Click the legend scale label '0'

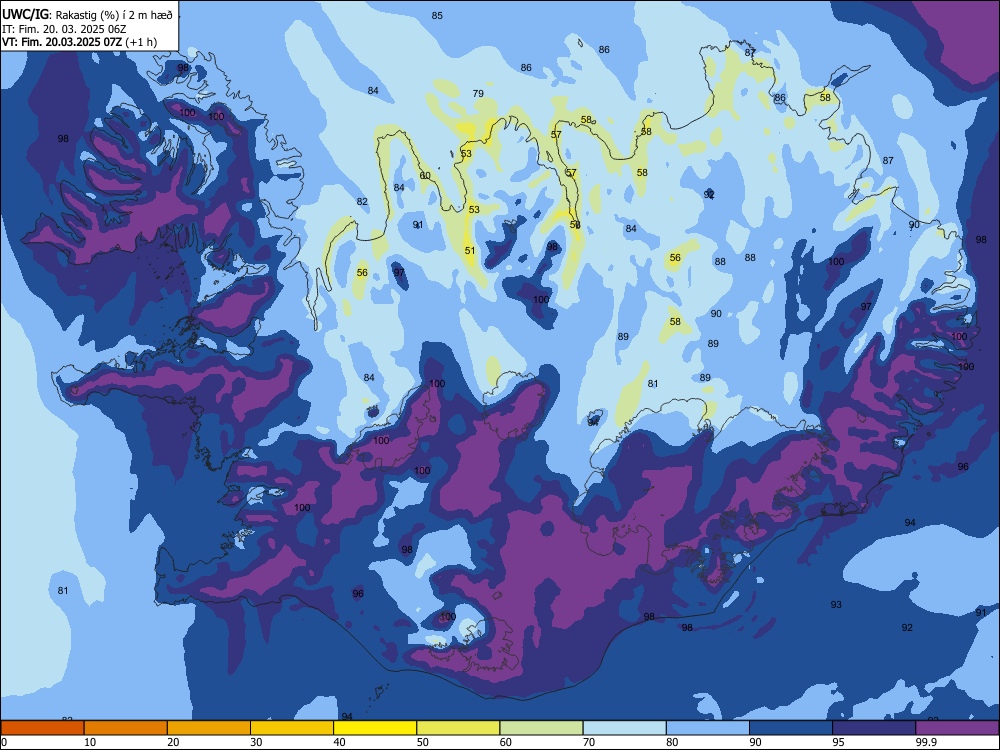[4, 742]
